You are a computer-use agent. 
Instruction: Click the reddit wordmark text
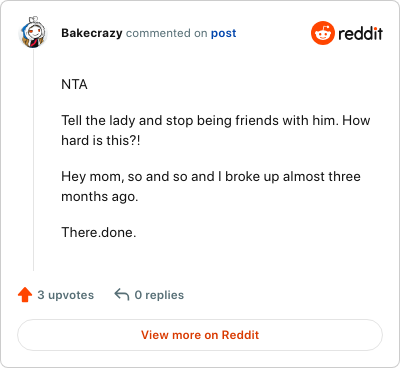[x=360, y=33]
